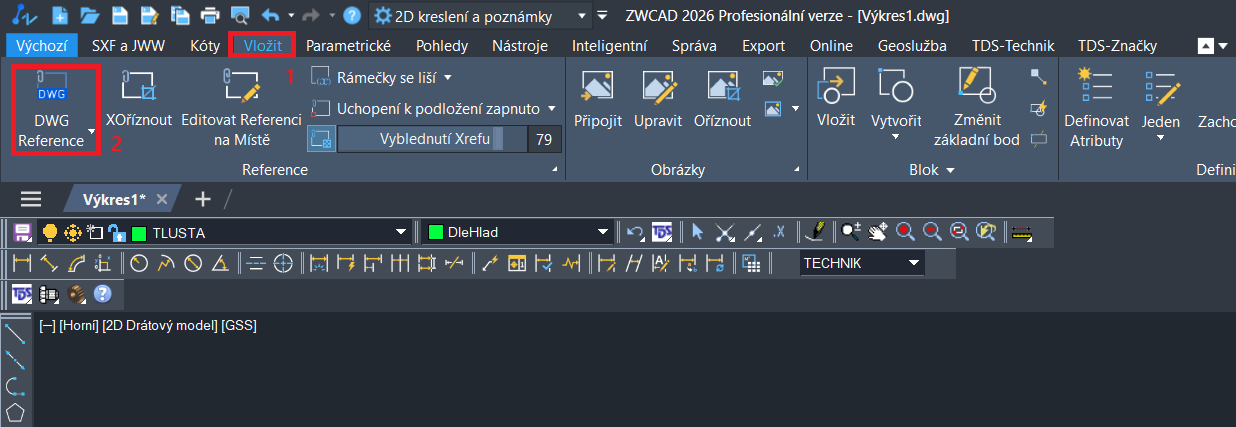Image resolution: width=1236 pixels, height=427 pixels.
Task: Click the gear wheel icon in TDS toolbar
Action: [78, 294]
